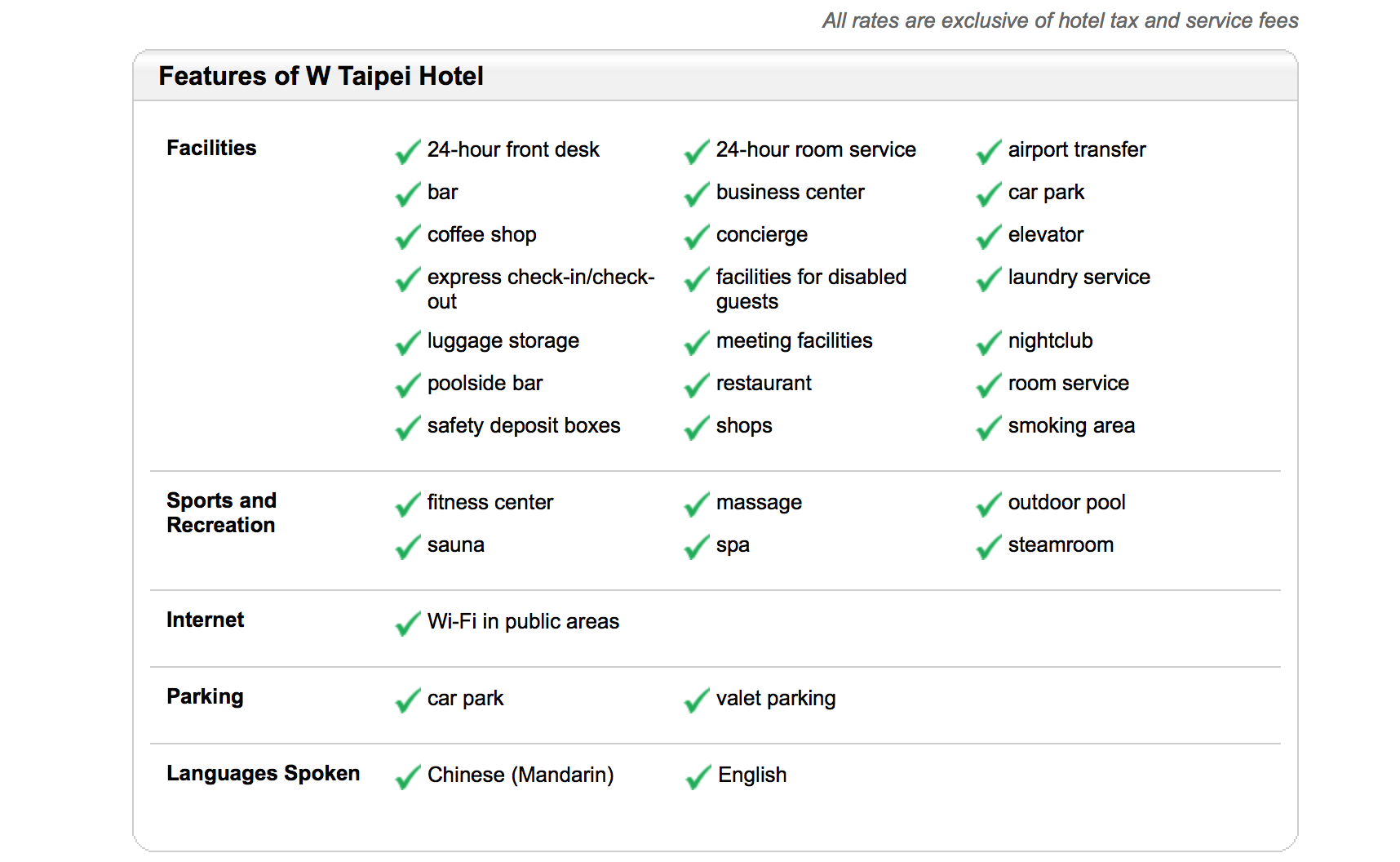Click the green check next to steamroom
The height and width of the screenshot is (862, 1400).
click(x=989, y=546)
